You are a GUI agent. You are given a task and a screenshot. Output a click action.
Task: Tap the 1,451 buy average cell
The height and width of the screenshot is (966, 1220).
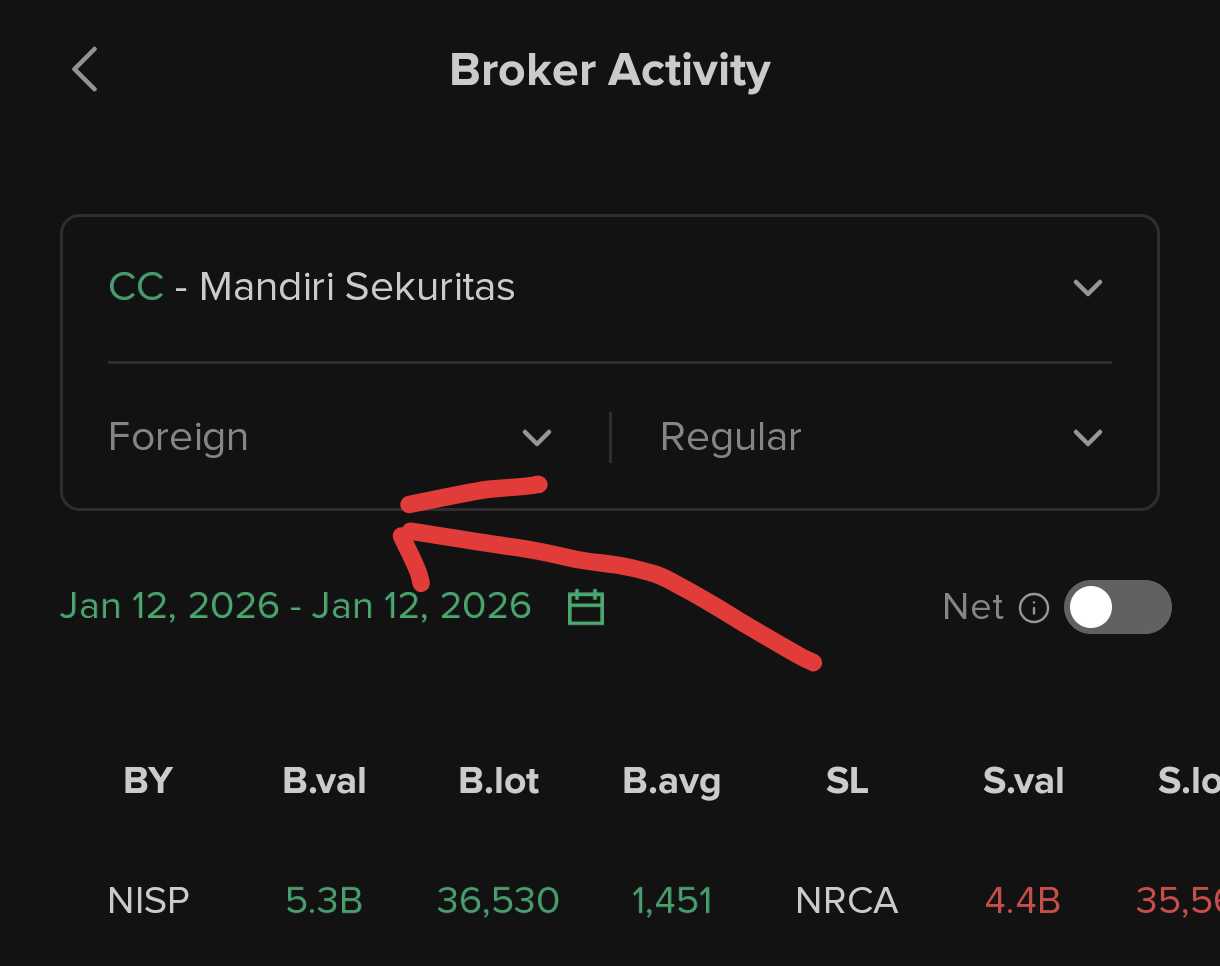click(671, 901)
